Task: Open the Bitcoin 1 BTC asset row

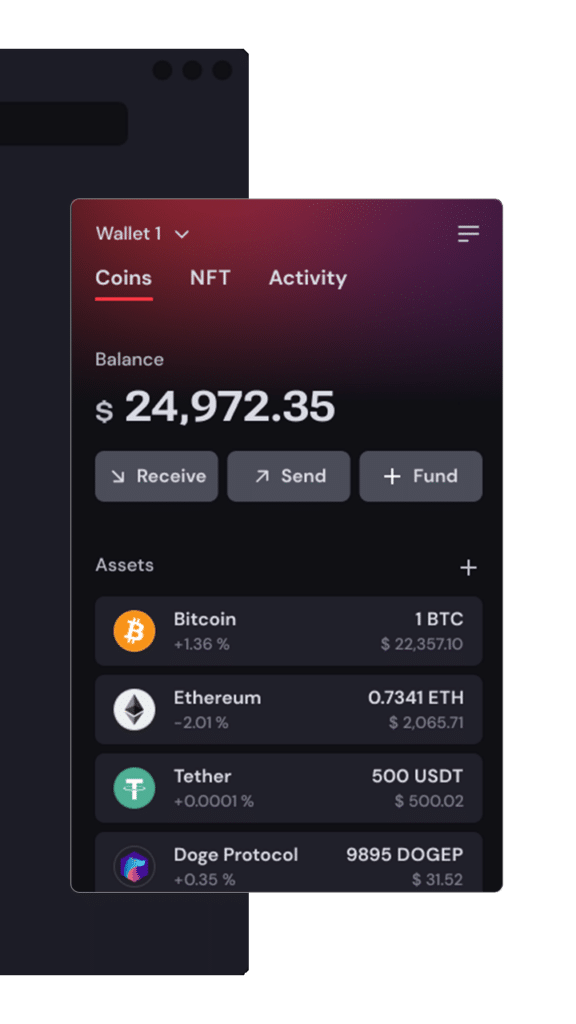Action: pos(289,631)
